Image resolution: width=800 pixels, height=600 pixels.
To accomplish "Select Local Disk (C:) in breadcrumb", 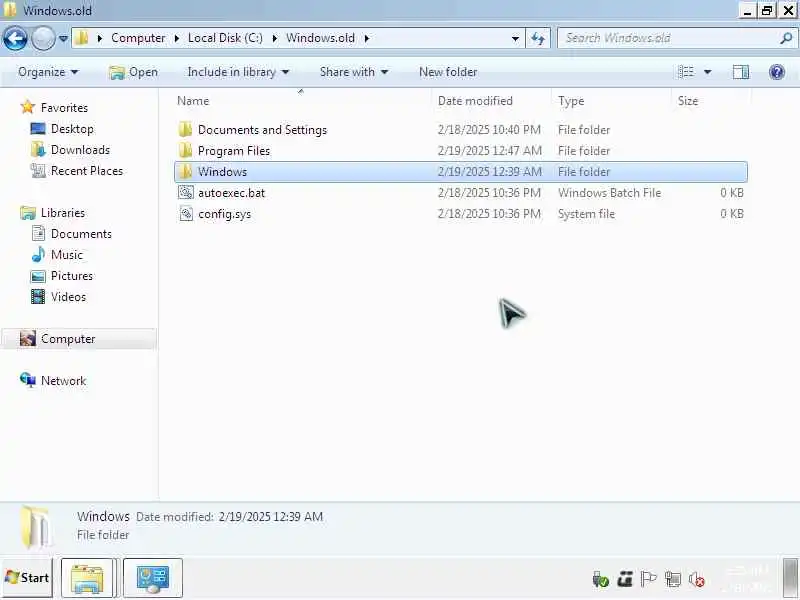I will click(225, 38).
